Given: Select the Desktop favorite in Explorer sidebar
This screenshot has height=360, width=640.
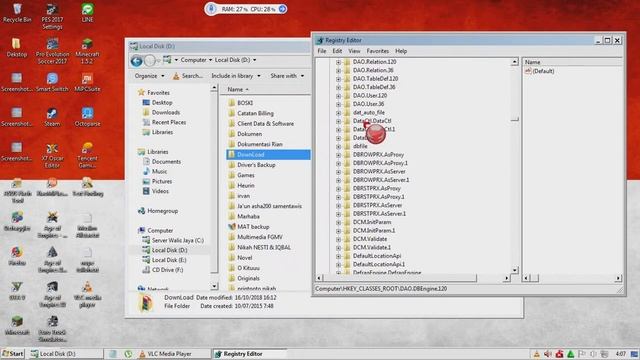Looking at the screenshot, I should [x=157, y=102].
